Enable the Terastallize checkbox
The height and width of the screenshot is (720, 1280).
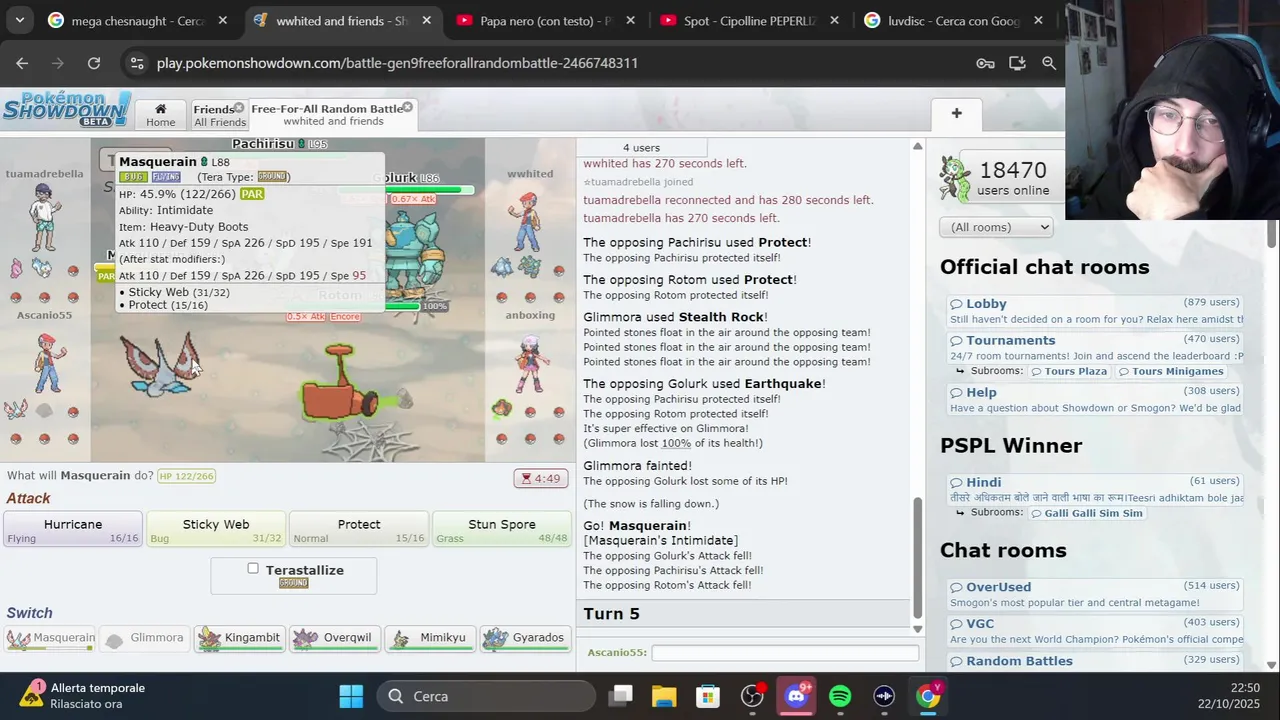click(x=253, y=568)
